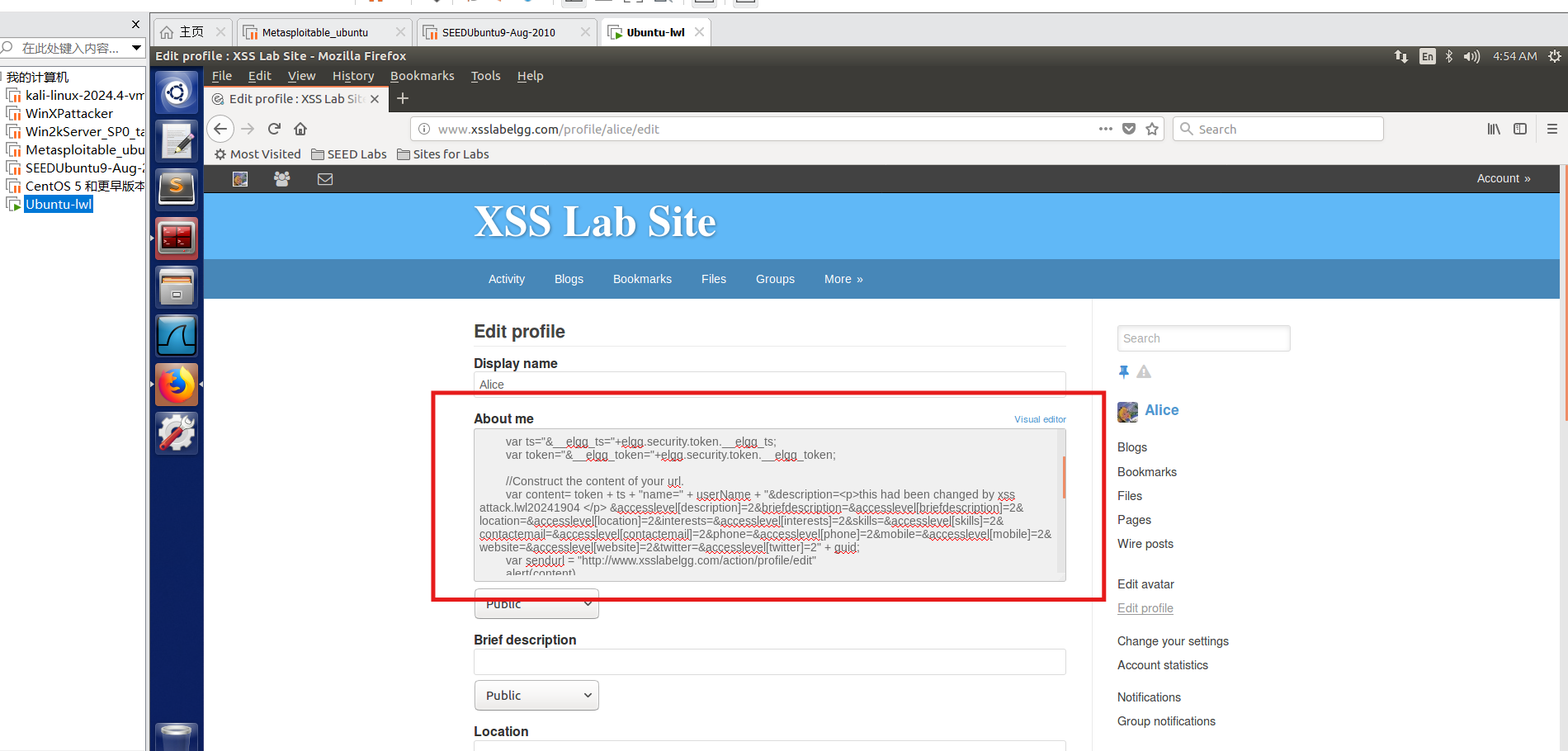This screenshot has height=751, width=1568.
Task: Open the Tools menu
Action: (x=485, y=76)
